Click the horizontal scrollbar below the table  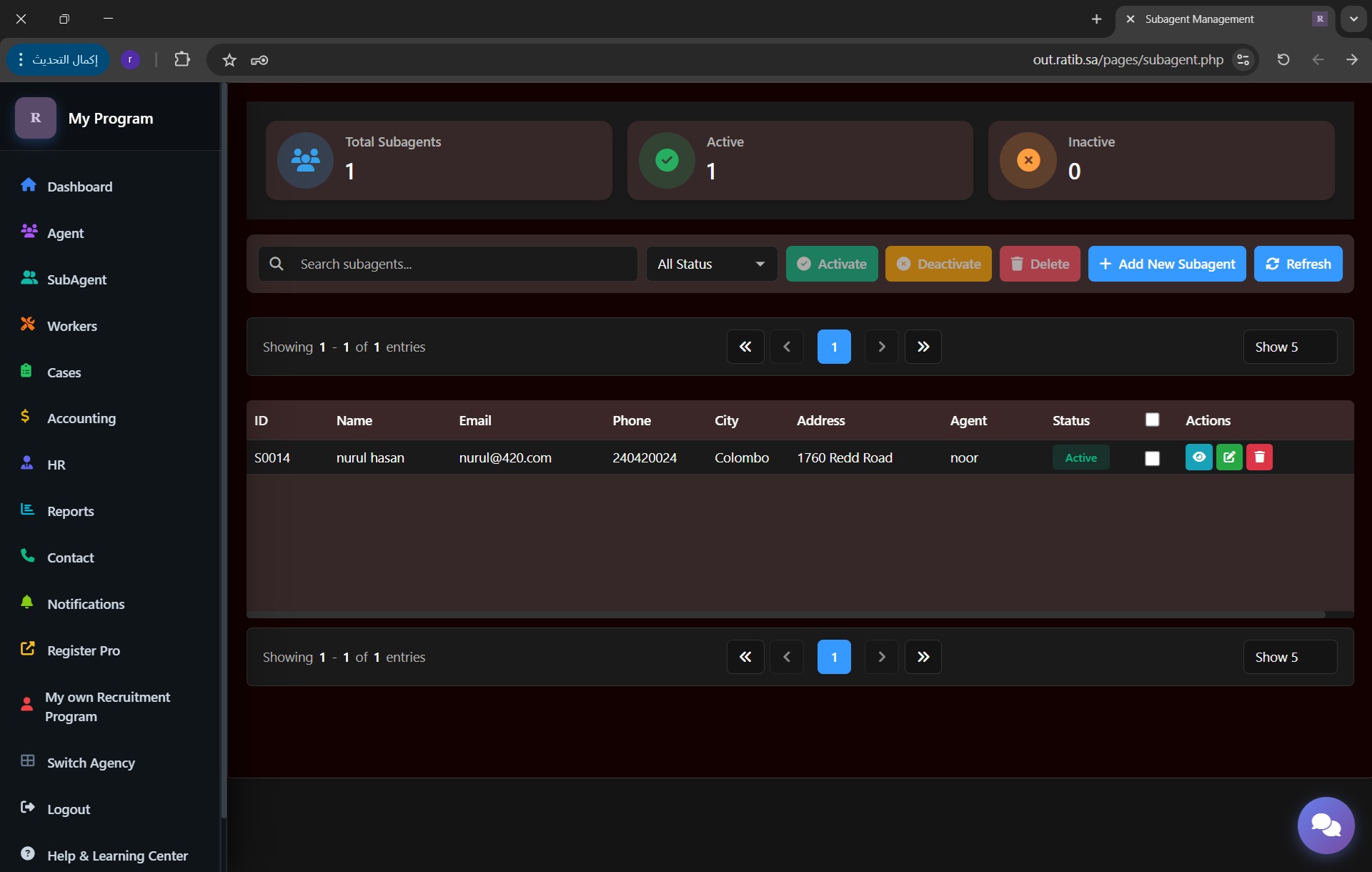(x=786, y=614)
